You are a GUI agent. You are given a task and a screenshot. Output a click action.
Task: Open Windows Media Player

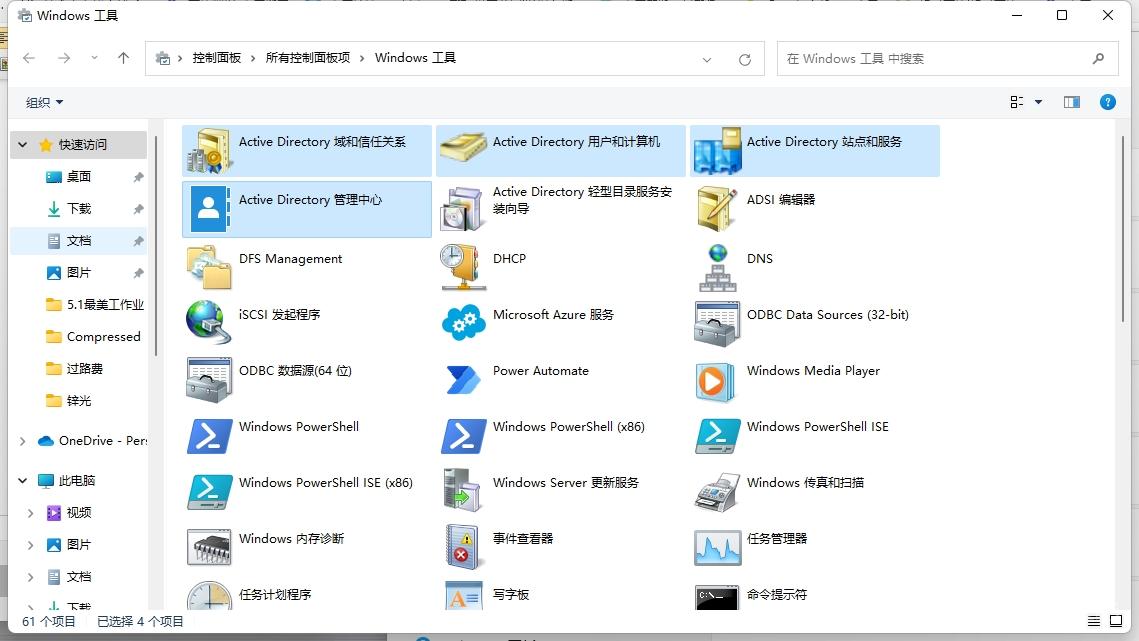[x=811, y=371]
